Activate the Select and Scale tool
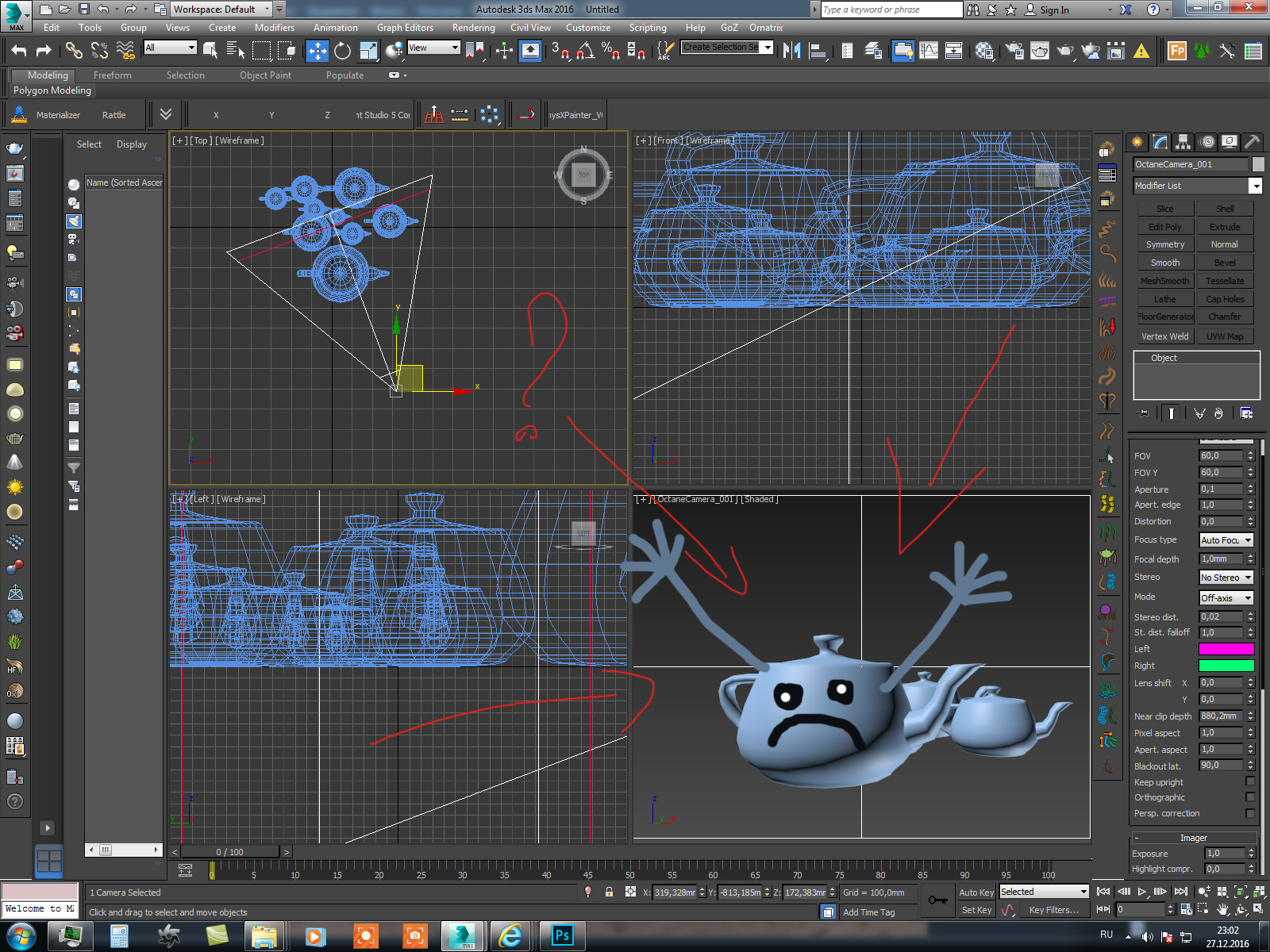Screen dimensions: 1270x952 point(368,51)
